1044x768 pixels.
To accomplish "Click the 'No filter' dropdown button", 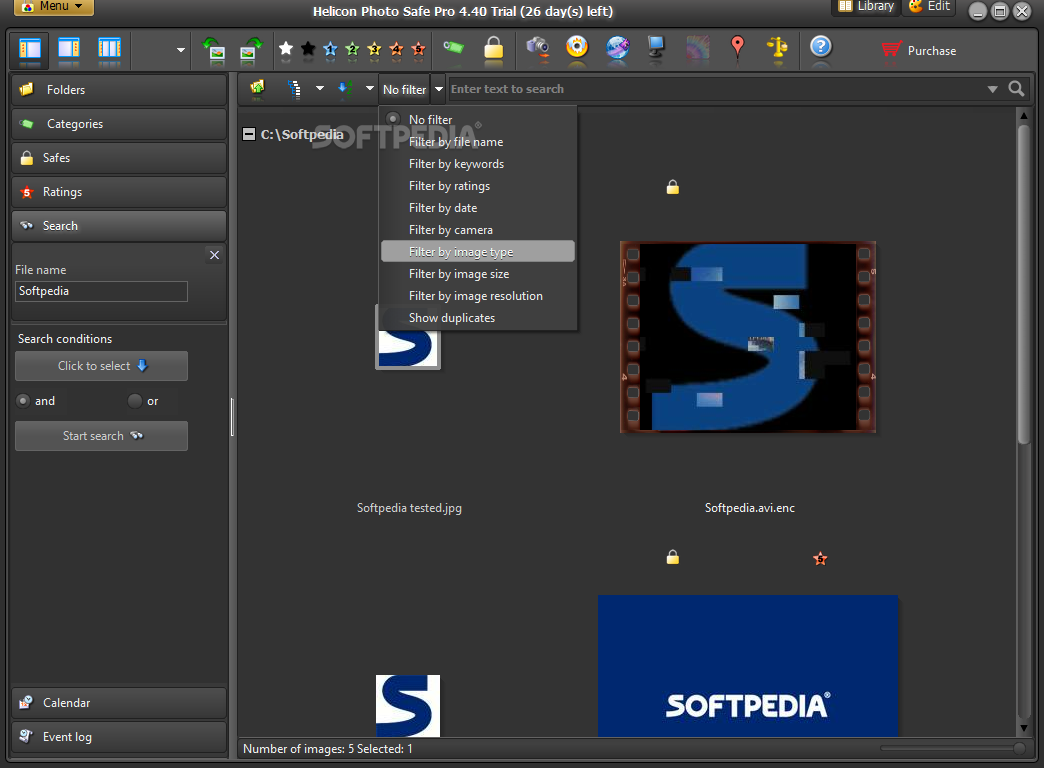I will pos(404,89).
